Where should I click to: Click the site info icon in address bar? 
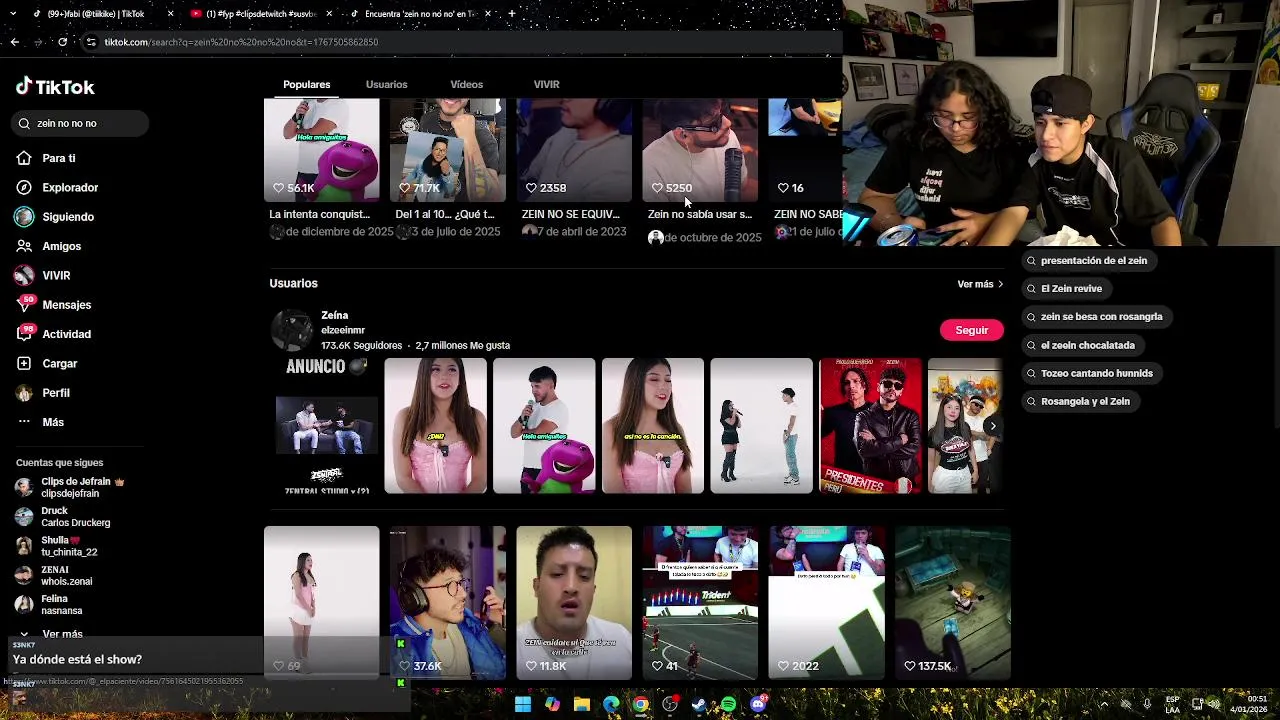tap(91, 42)
